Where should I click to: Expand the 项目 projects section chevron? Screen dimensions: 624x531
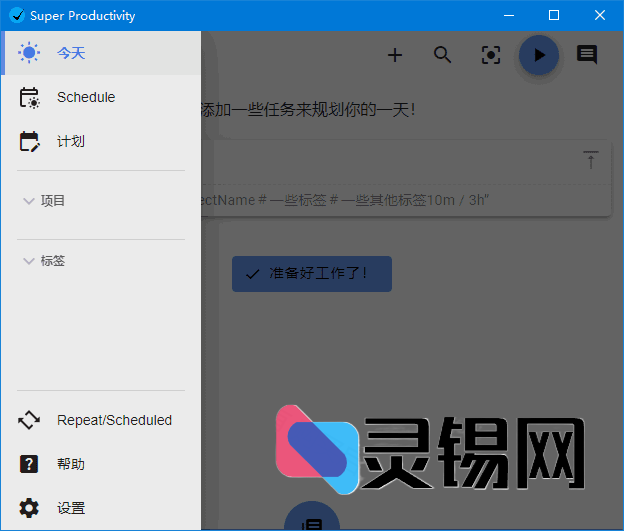29,201
